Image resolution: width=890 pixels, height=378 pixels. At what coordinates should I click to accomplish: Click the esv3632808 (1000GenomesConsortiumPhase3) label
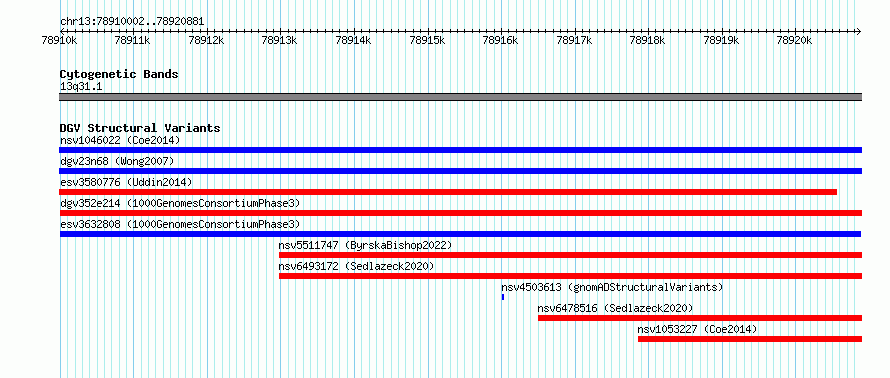point(180,224)
